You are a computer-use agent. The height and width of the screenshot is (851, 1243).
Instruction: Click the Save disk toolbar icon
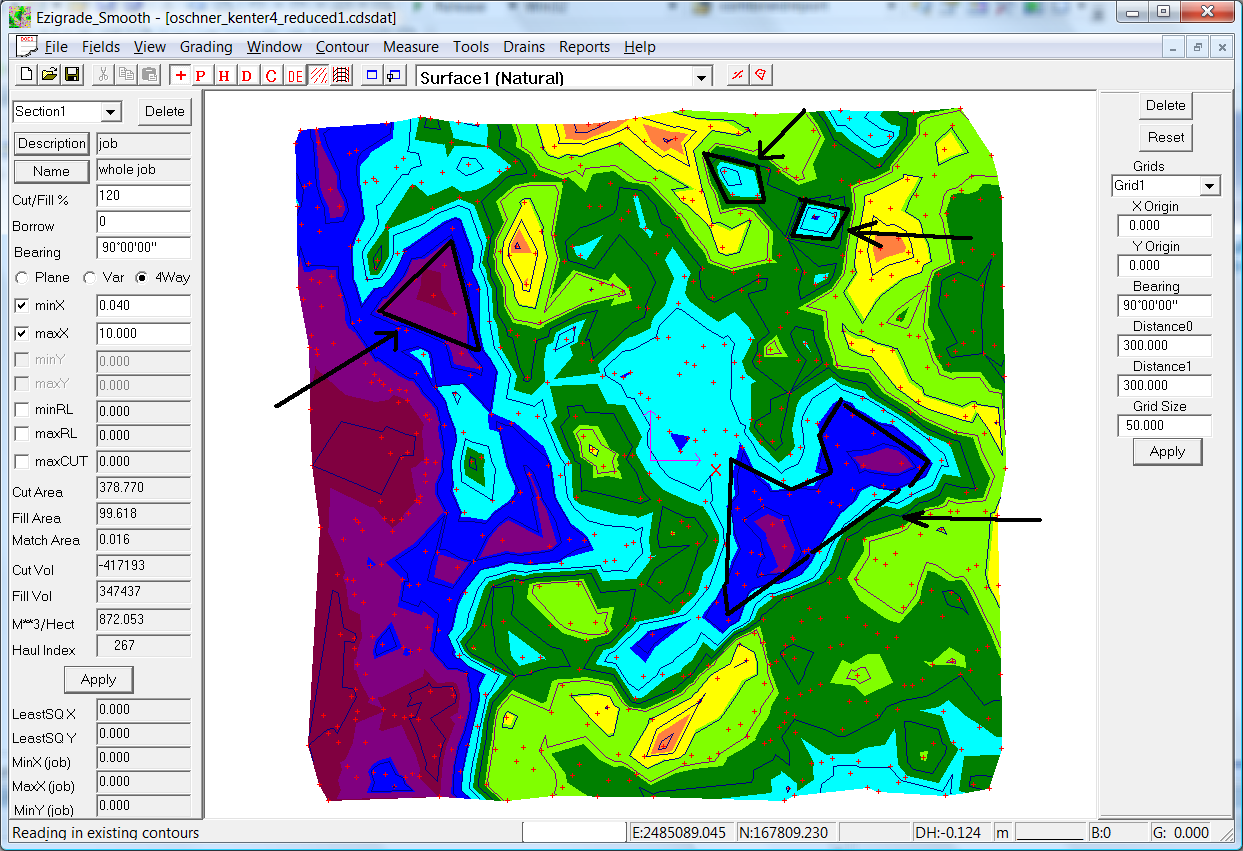tap(71, 75)
